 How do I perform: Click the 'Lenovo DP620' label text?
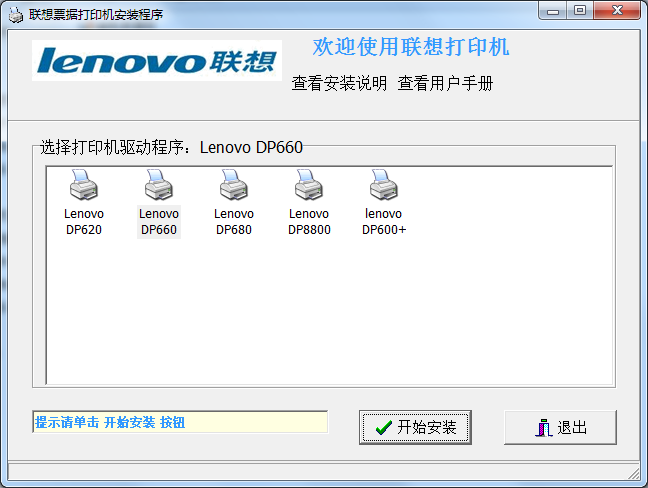pos(84,221)
